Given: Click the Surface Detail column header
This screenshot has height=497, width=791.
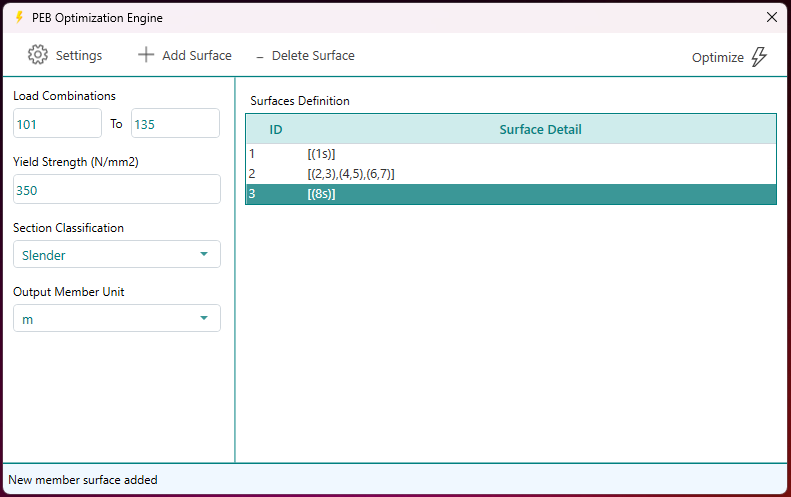Looking at the screenshot, I should pos(540,129).
